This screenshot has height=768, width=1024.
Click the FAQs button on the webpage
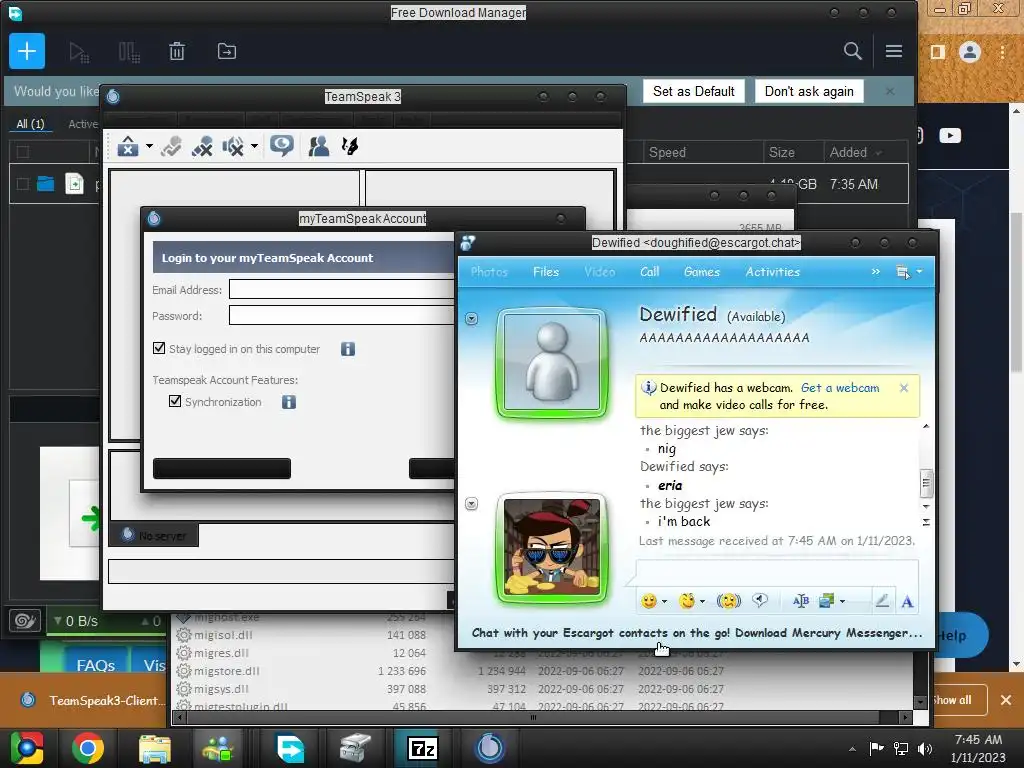[x=95, y=665]
